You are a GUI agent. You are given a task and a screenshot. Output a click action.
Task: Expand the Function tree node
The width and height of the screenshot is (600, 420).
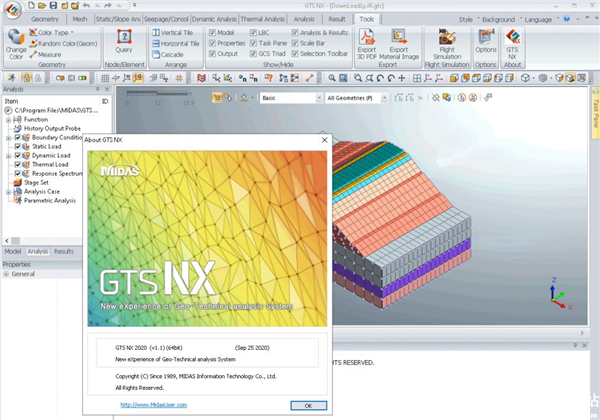click(x=8, y=120)
